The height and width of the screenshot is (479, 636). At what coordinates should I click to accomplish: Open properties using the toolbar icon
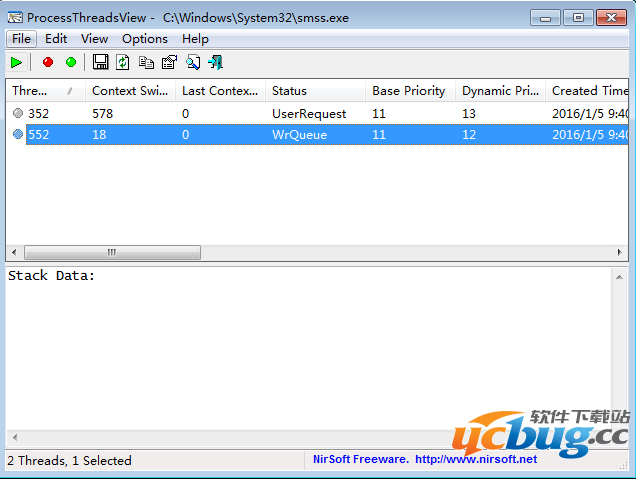[169, 62]
